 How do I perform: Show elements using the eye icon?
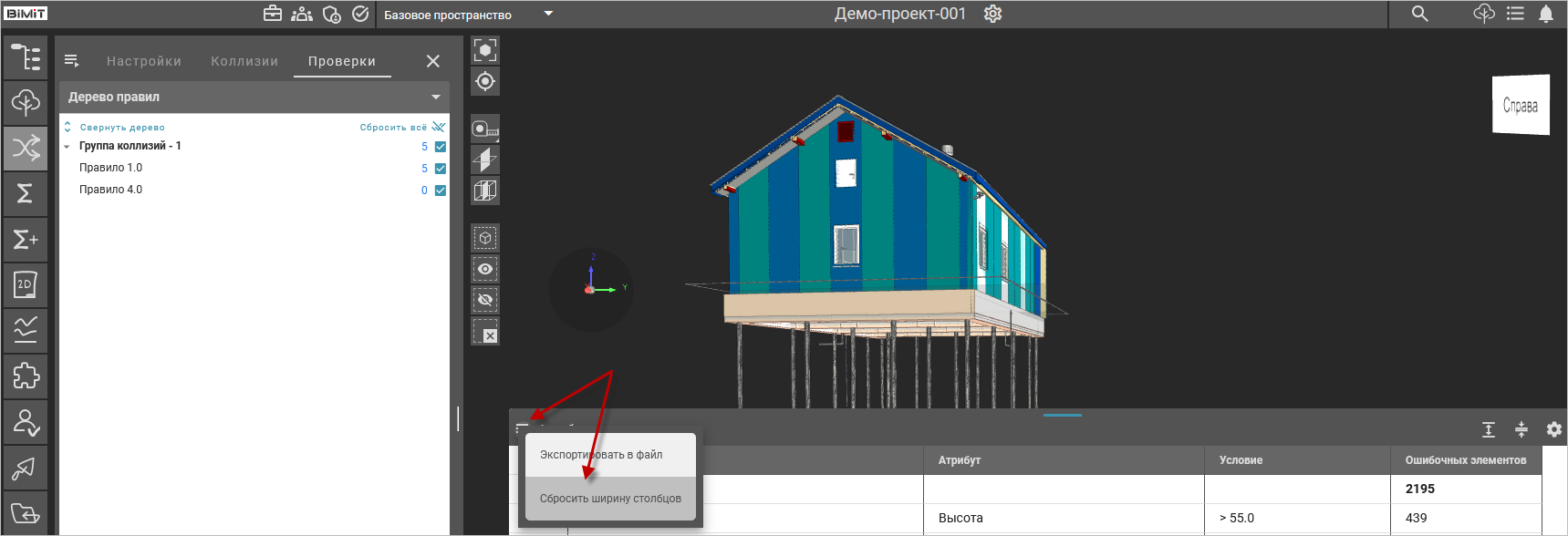click(485, 269)
